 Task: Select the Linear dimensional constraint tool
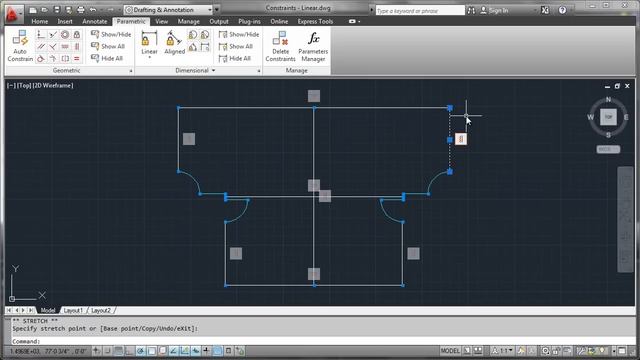click(x=149, y=42)
